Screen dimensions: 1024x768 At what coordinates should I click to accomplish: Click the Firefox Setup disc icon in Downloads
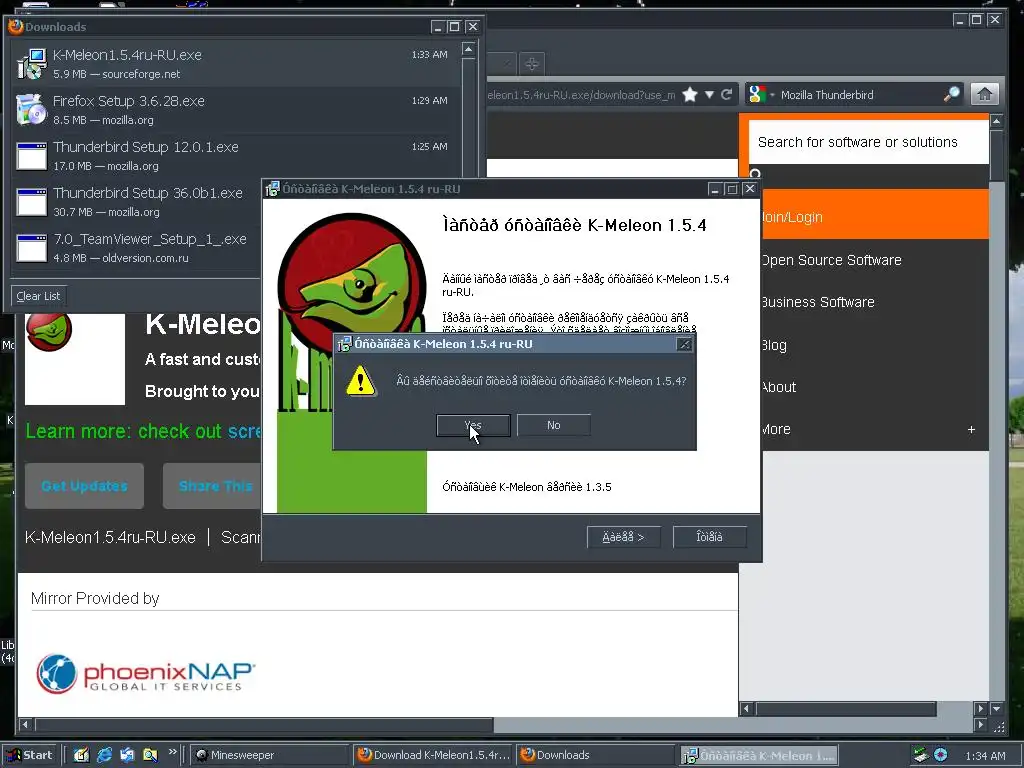click(32, 110)
